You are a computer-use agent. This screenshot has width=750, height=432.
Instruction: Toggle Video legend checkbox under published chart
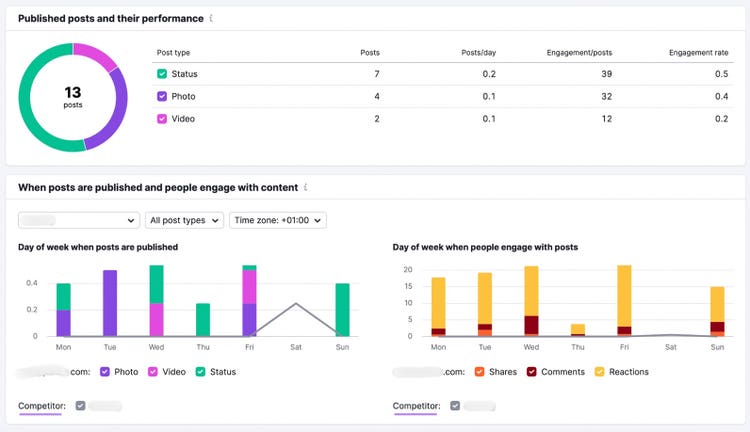click(x=153, y=372)
